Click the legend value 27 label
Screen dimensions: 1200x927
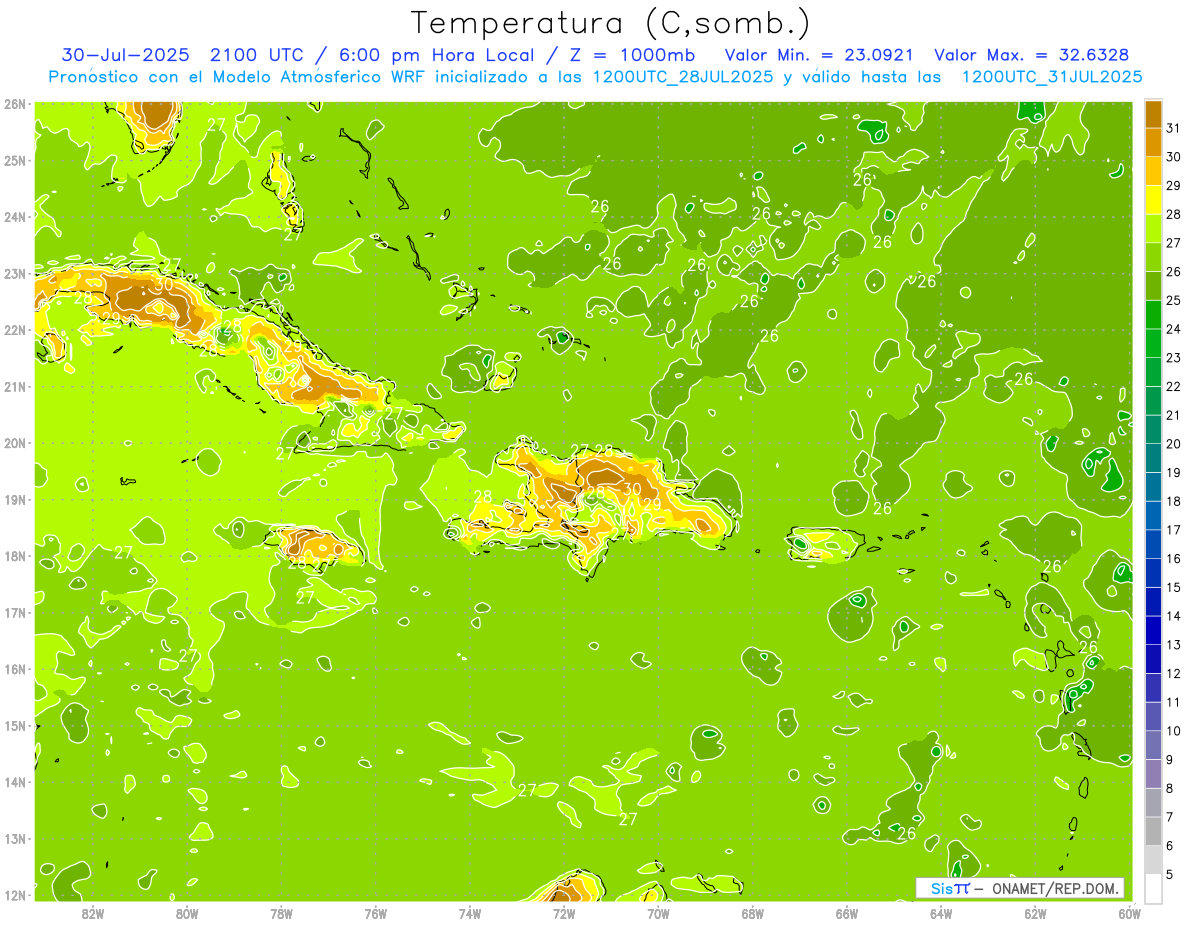coord(1173,243)
